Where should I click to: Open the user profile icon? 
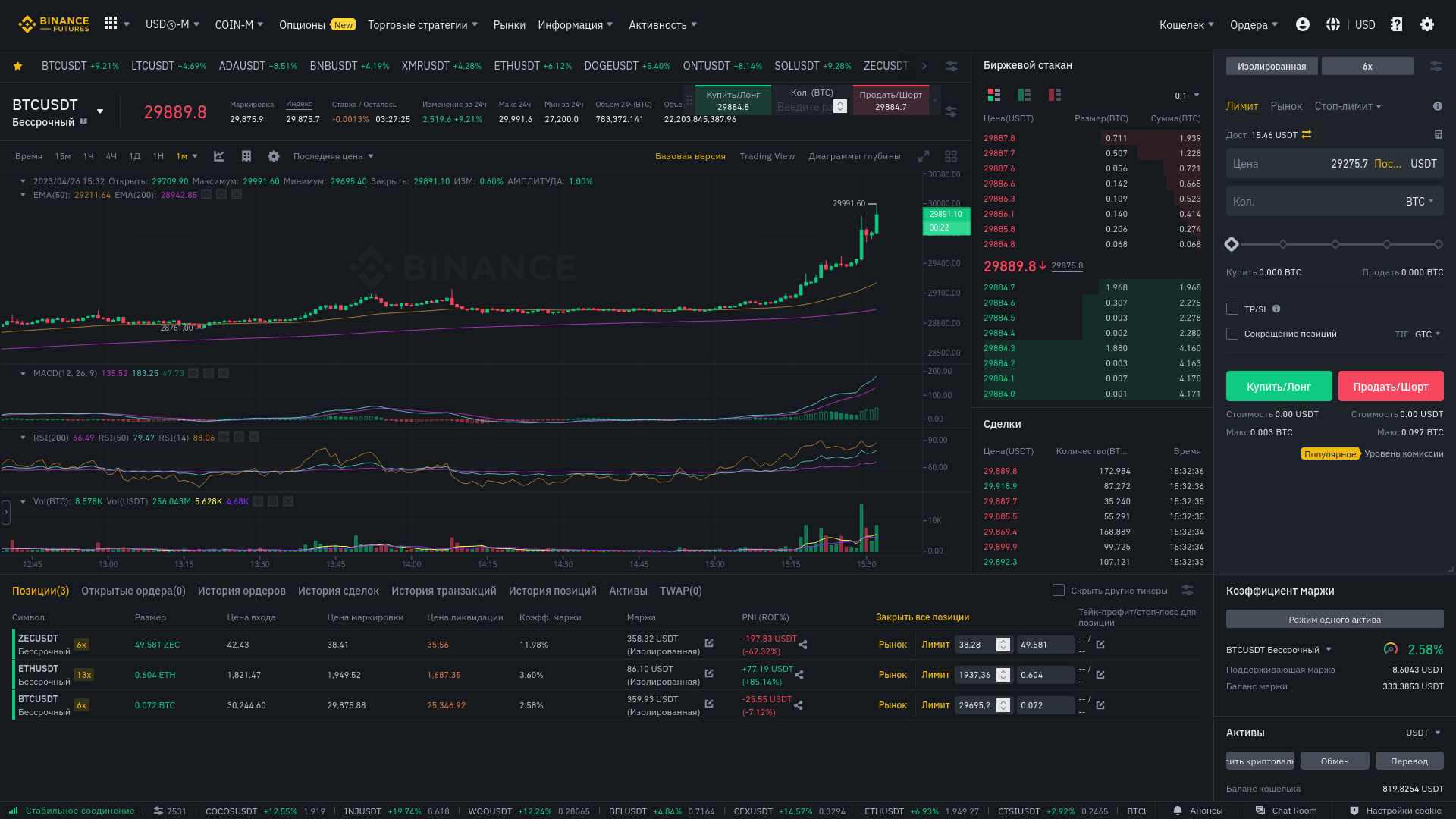1303,24
